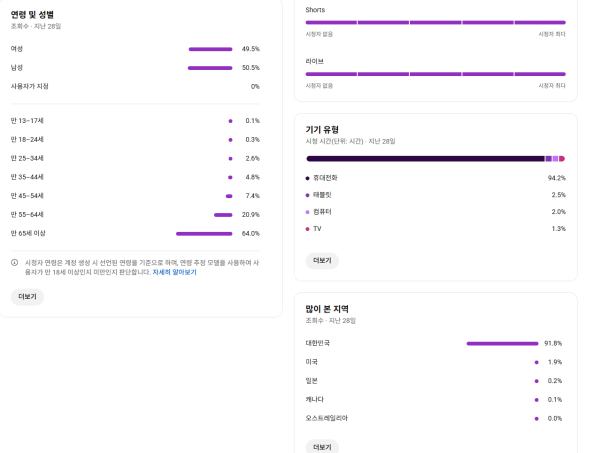Click the 라이브 viewer activity bar

[435, 74]
